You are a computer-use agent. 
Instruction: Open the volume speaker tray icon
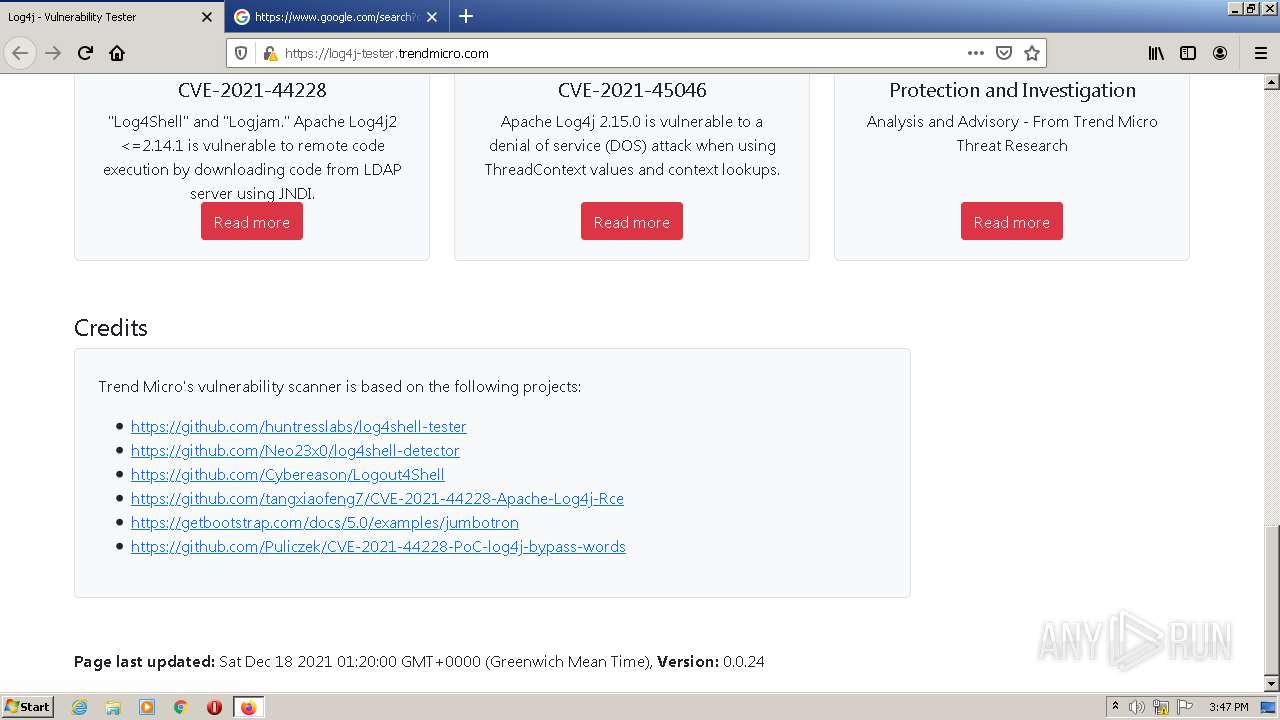pyautogui.click(x=1137, y=707)
